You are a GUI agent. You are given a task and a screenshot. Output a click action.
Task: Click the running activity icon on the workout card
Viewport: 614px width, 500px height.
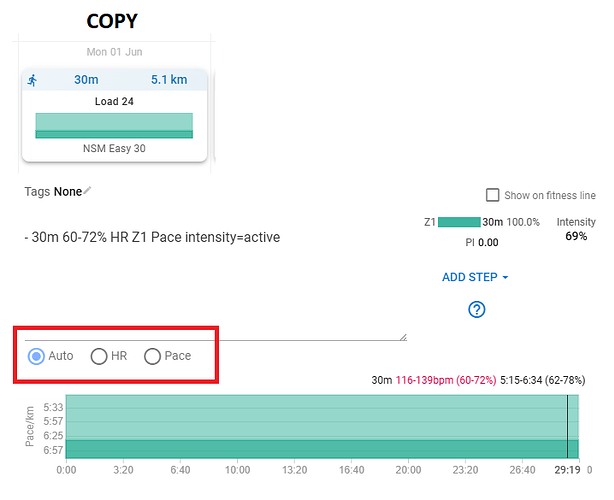point(34,80)
